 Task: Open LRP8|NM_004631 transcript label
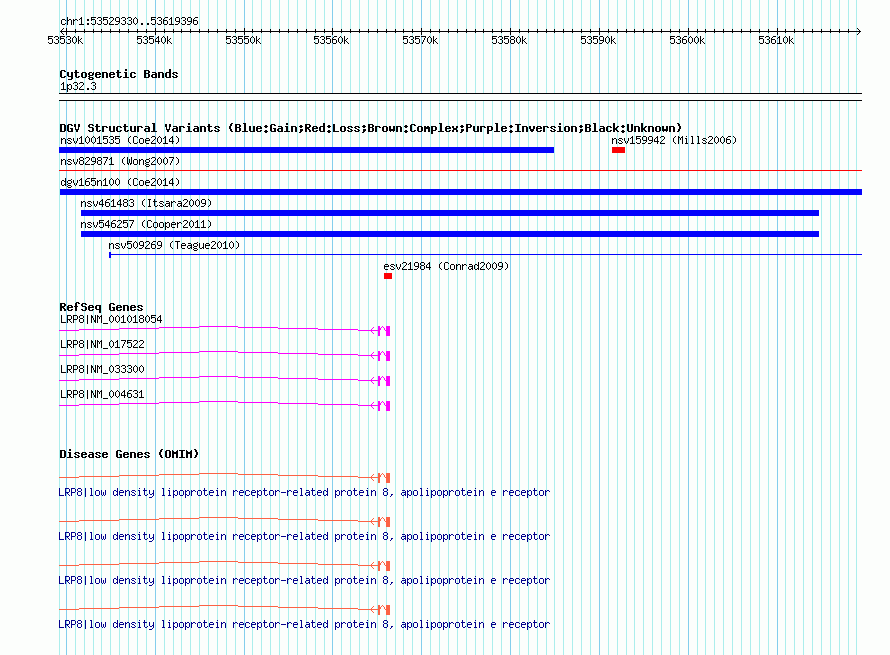point(102,394)
